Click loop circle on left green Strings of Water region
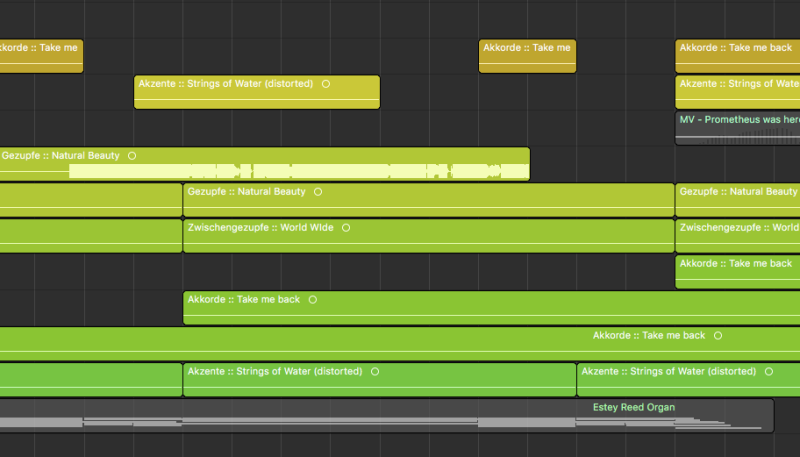This screenshot has width=800, height=457. [x=375, y=371]
